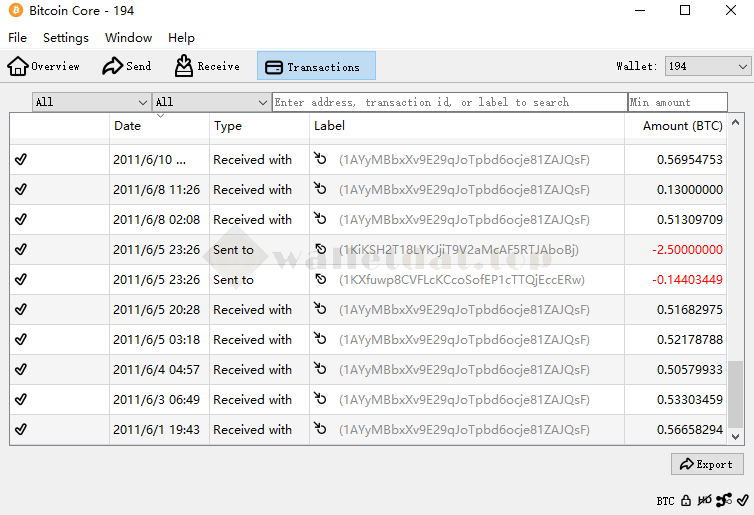Expand the transaction type filter dropdown
Screen dimensions: 754x515
coord(211,102)
